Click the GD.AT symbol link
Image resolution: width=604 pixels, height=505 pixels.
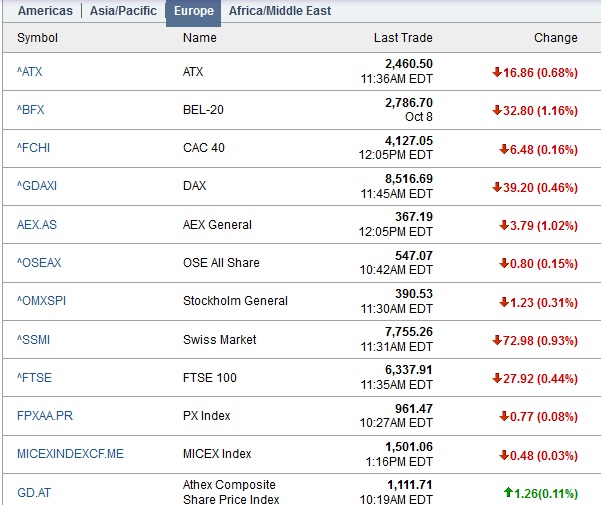(x=32, y=492)
